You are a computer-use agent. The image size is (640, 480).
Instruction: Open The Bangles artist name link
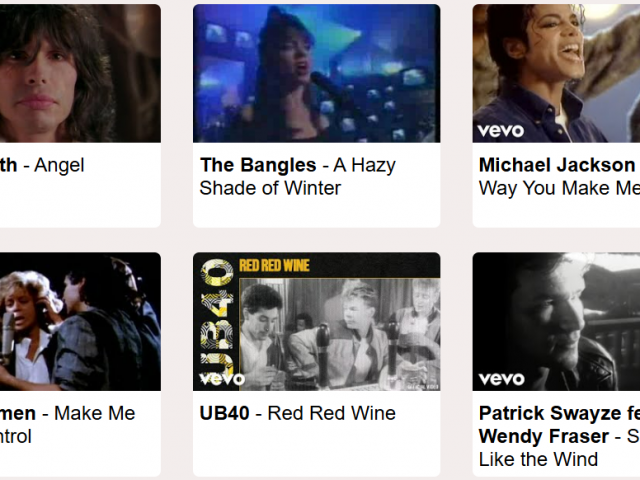tap(258, 165)
